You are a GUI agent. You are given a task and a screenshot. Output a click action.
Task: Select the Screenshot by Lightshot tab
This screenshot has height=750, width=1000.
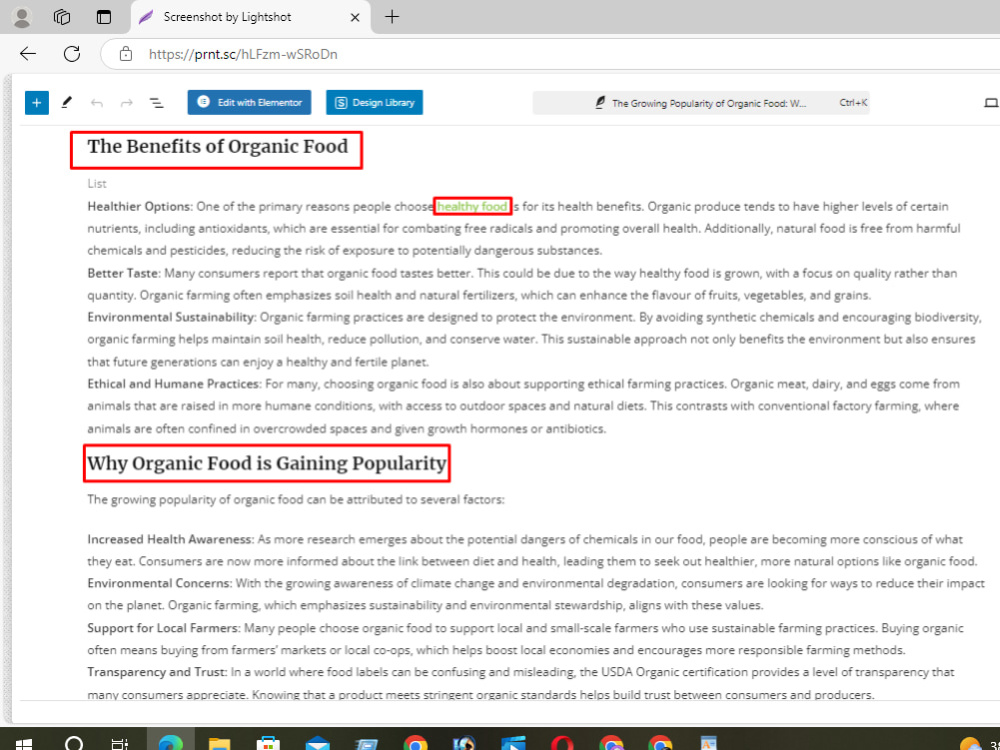[x=250, y=17]
